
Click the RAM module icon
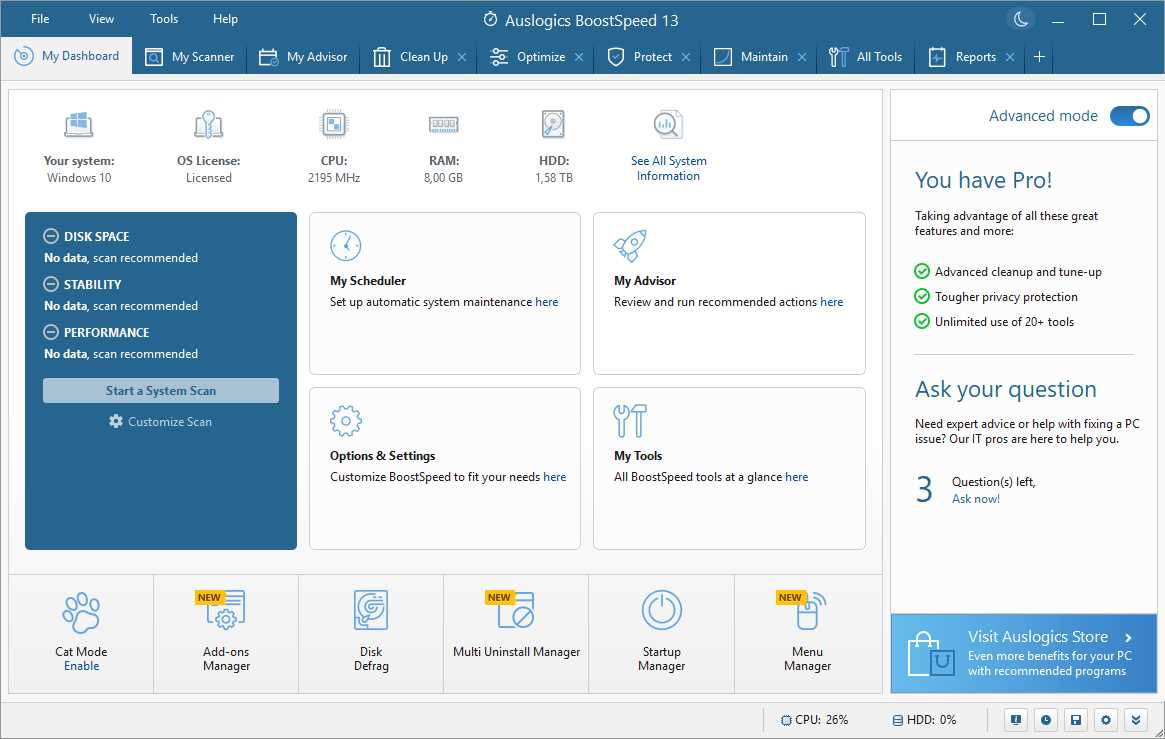pos(444,125)
